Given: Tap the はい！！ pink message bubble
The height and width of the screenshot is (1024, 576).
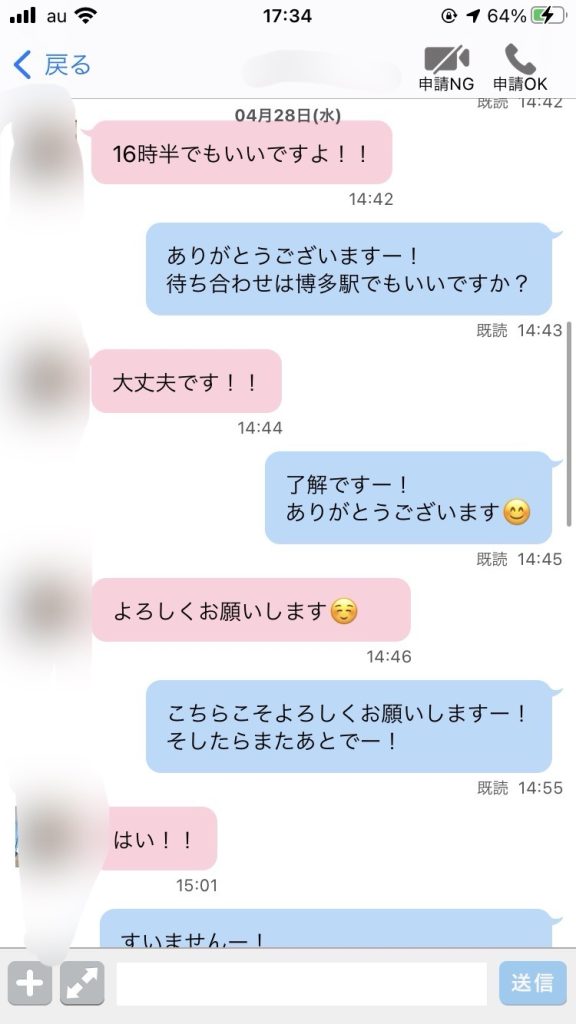Looking at the screenshot, I should 158,839.
